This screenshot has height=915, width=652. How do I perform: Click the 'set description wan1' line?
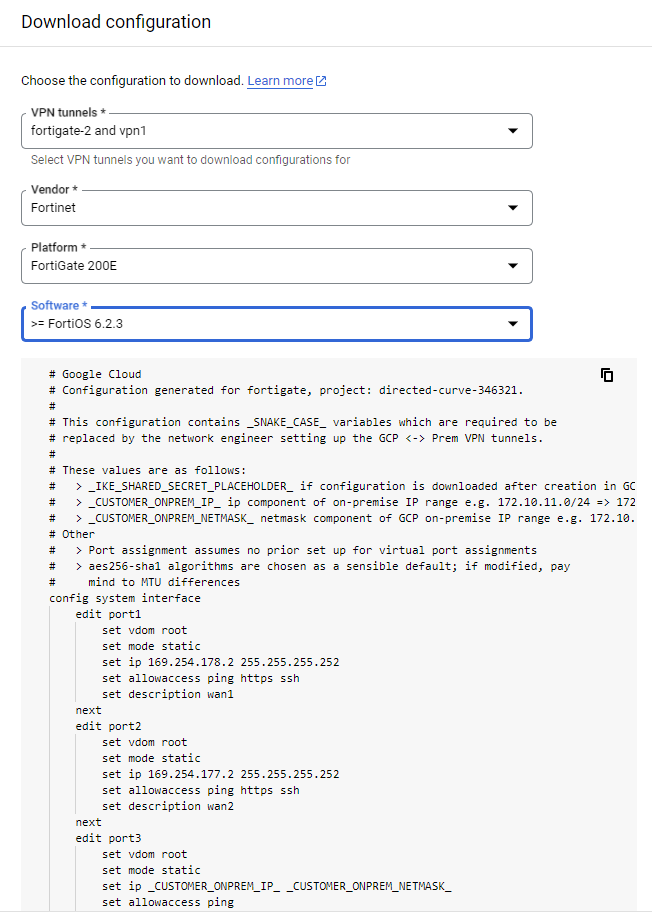167,694
